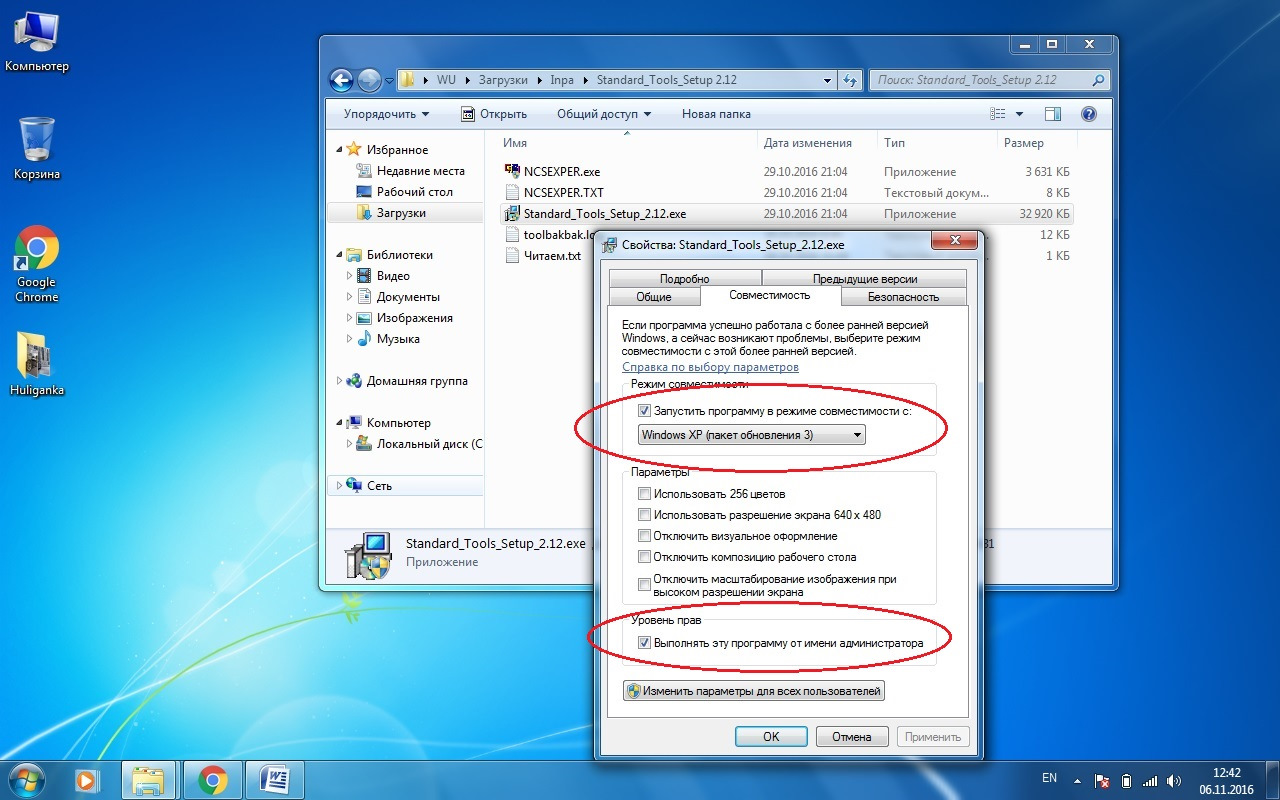This screenshot has height=800, width=1280.
Task: Select the NCSEXPER.exe file icon
Action: 513,171
